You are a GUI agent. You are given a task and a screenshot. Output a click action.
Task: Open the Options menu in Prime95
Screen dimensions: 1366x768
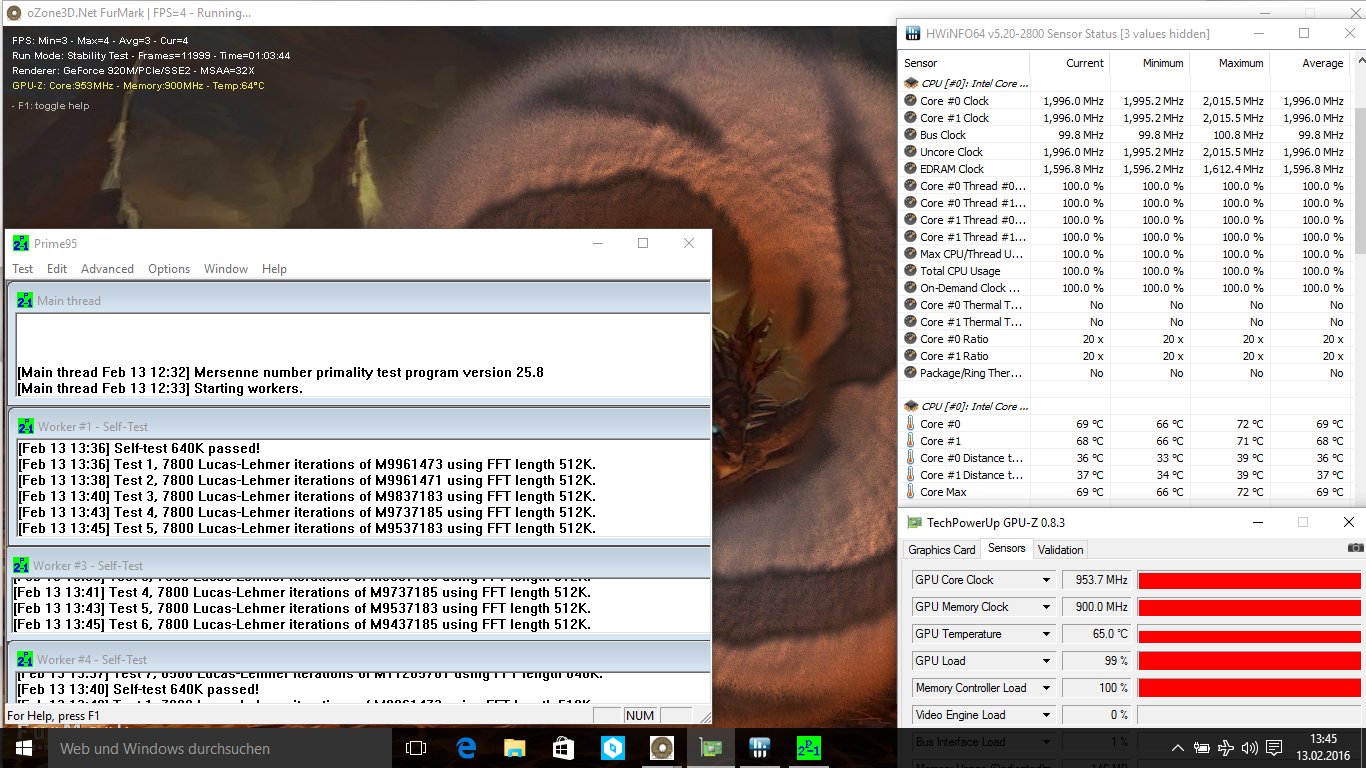coord(169,269)
